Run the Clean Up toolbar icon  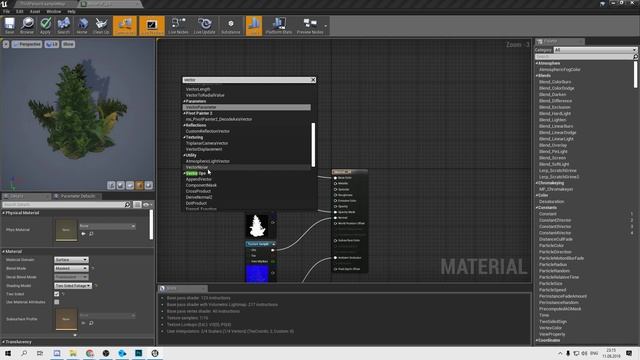(x=101, y=25)
